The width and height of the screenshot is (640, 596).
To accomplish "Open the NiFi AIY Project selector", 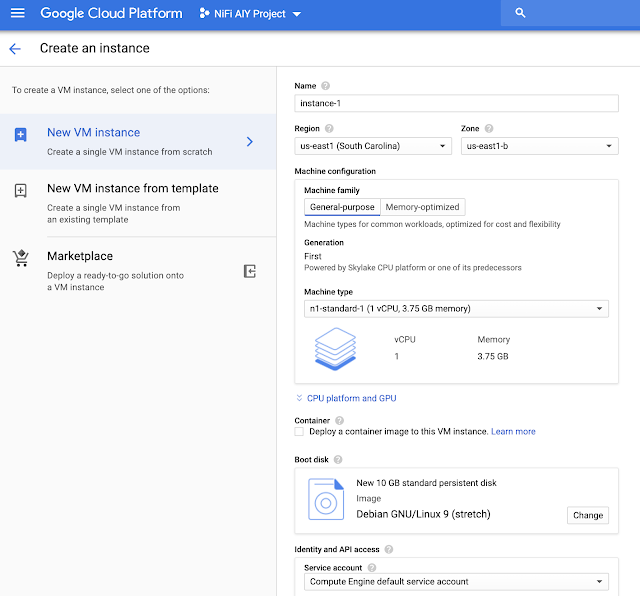I will coord(250,14).
